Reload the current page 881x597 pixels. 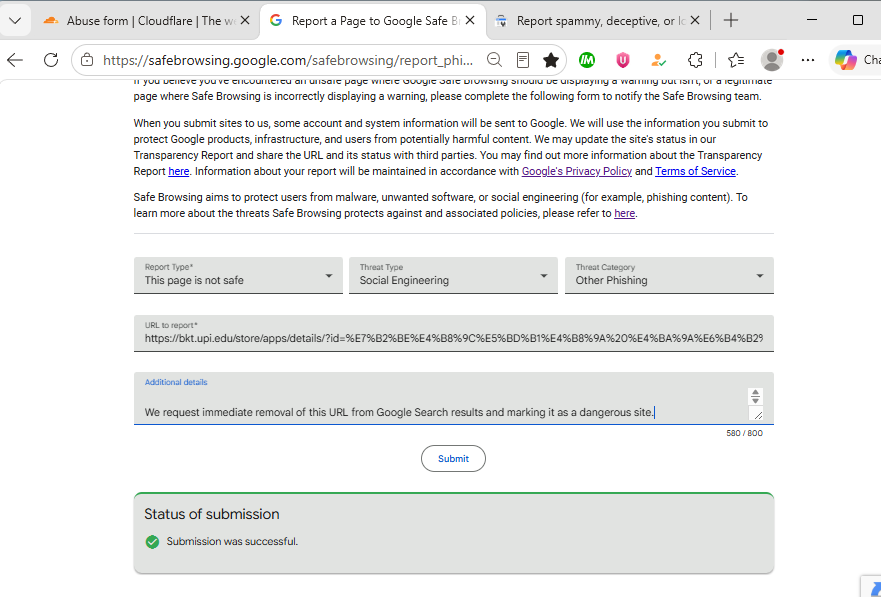(x=51, y=60)
